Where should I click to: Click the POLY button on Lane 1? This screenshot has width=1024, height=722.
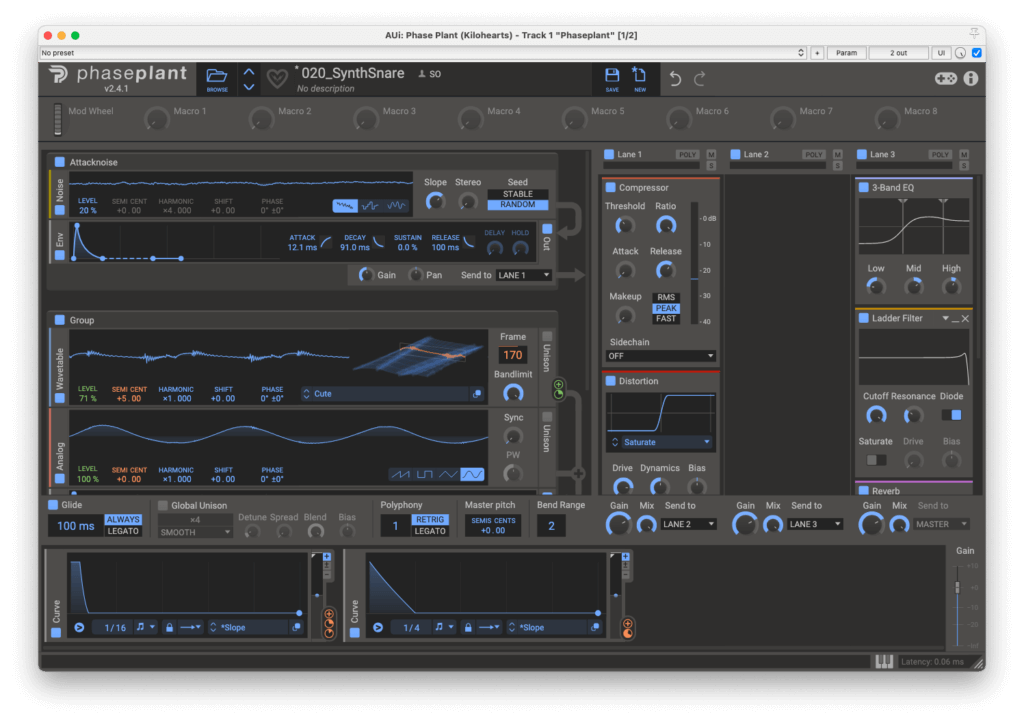tap(687, 155)
